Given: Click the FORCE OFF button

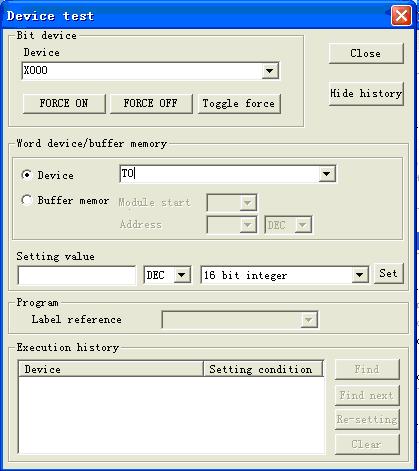Looking at the screenshot, I should pyautogui.click(x=151, y=104).
